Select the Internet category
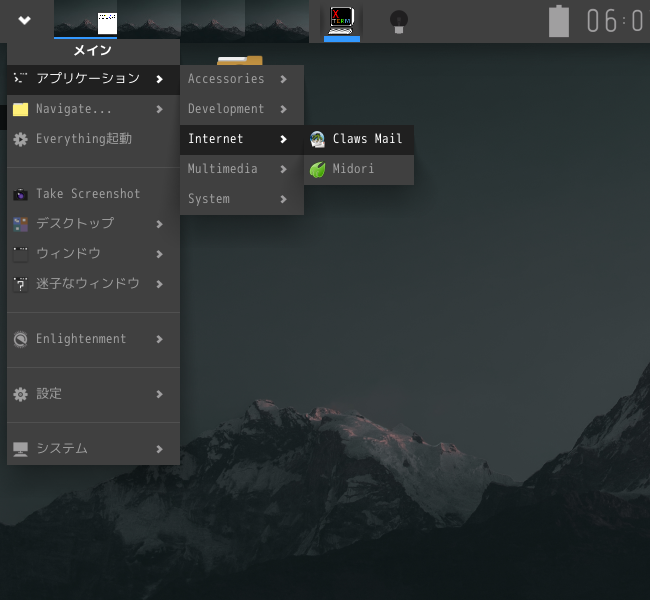Screen dimensions: 650x600 click(x=242, y=139)
